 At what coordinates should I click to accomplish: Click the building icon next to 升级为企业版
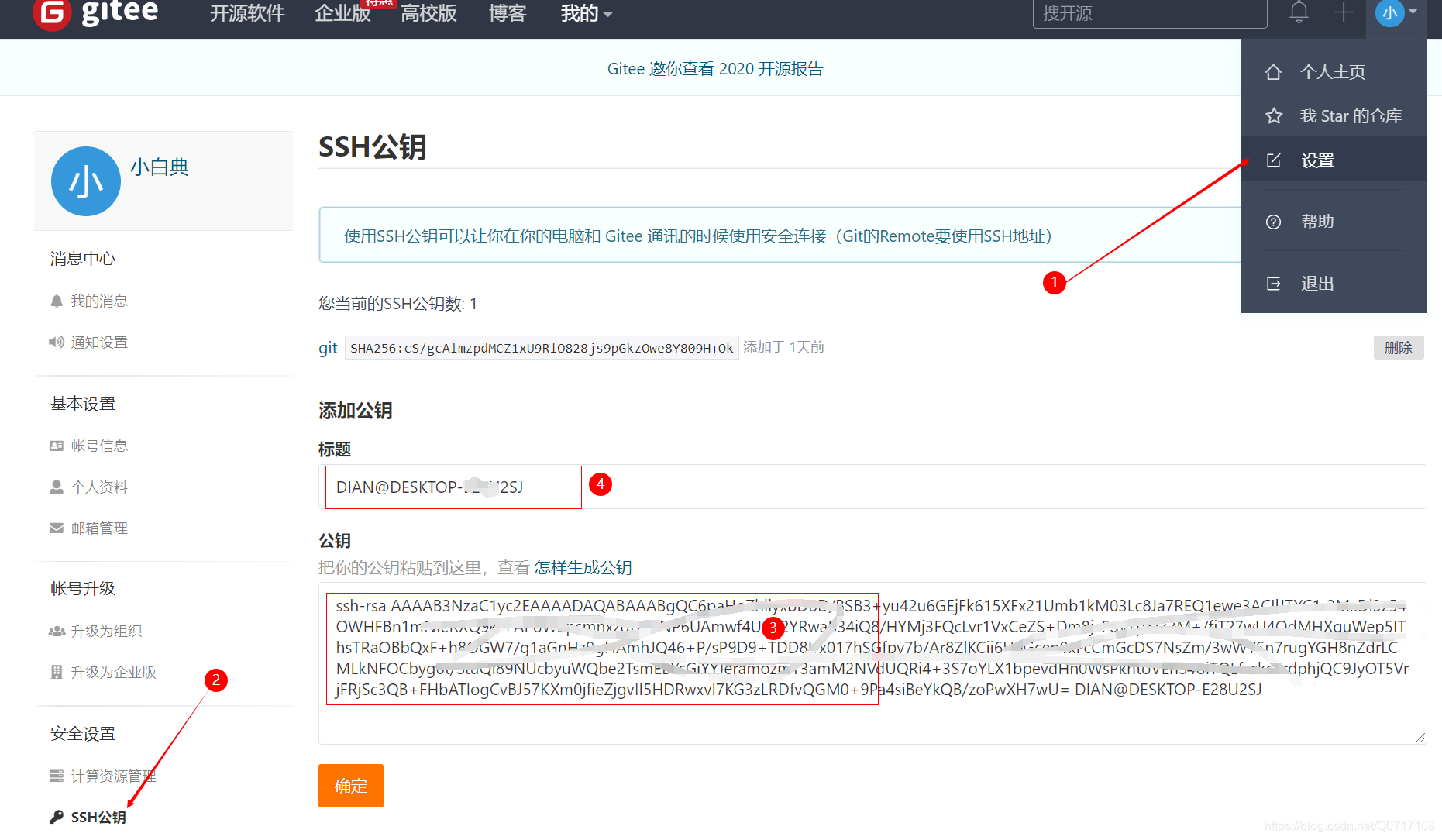point(57,672)
